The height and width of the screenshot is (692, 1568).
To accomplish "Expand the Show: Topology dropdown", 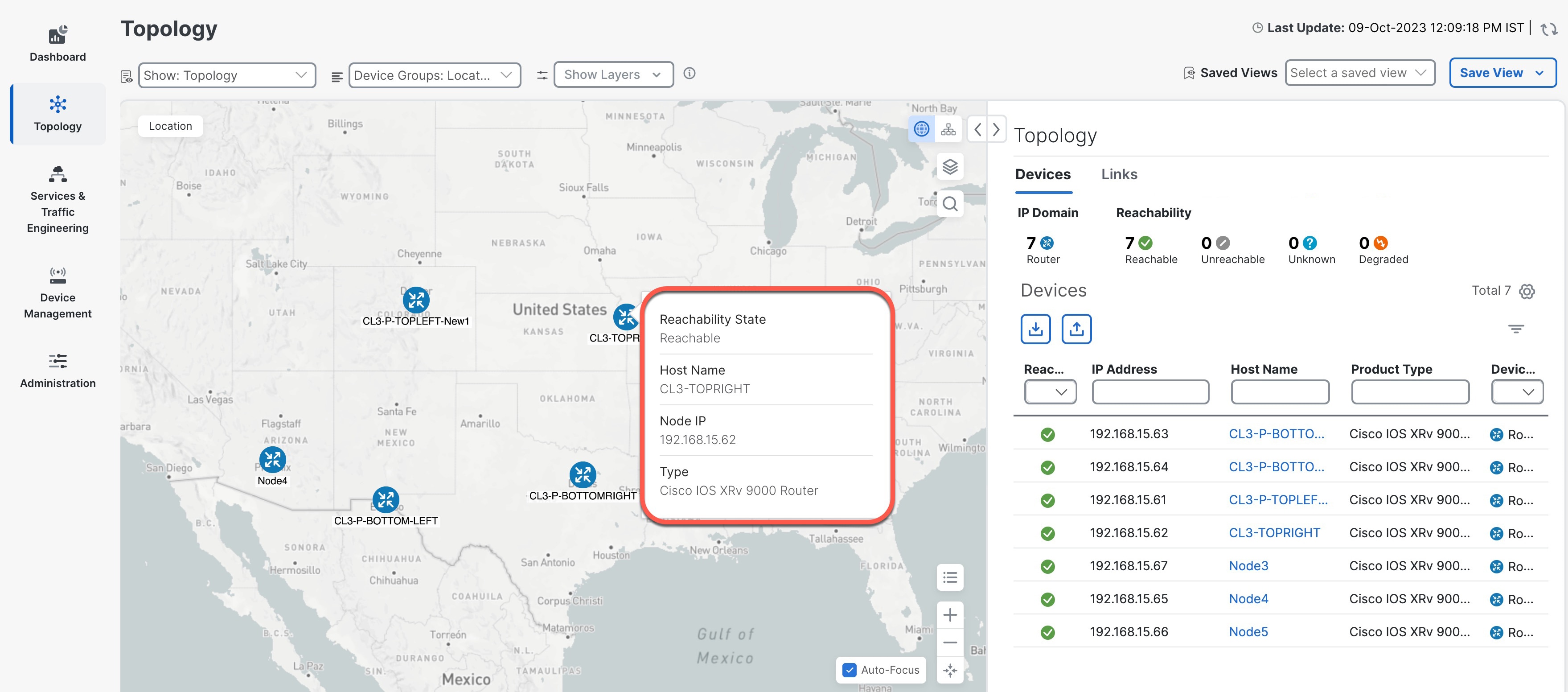I will pos(227,75).
